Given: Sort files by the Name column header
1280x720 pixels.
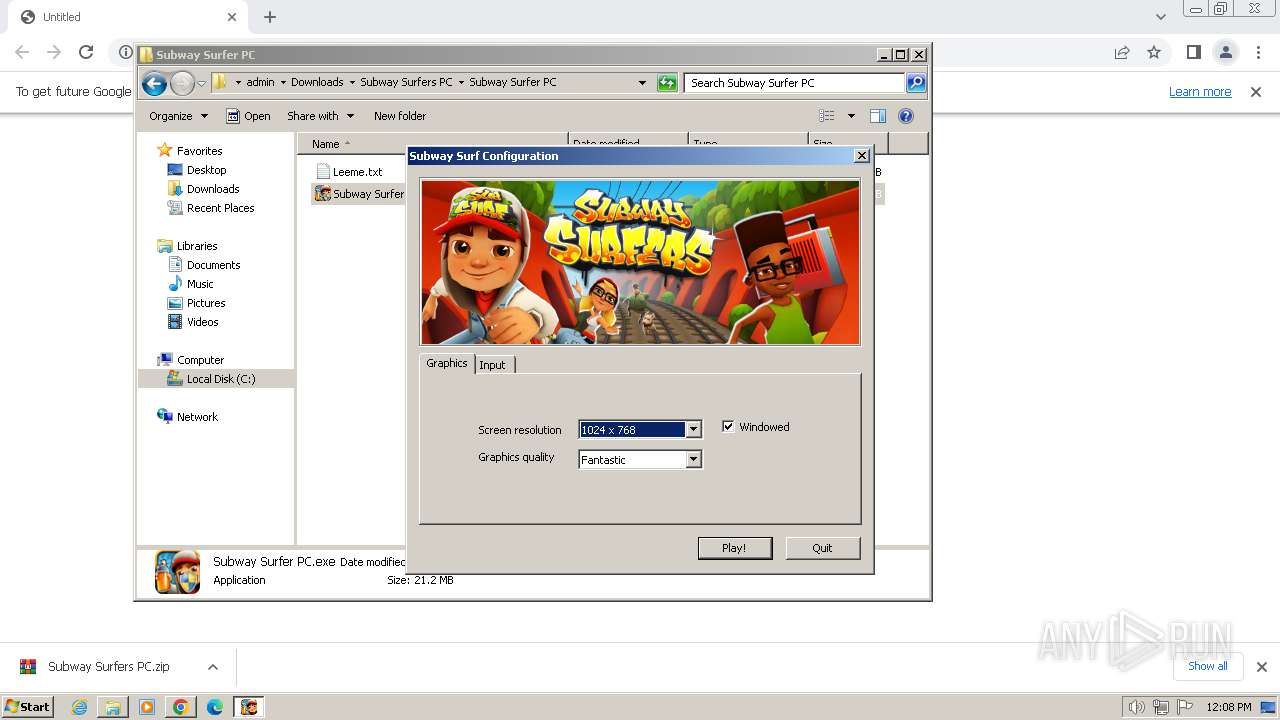Looking at the screenshot, I should 432,144.
